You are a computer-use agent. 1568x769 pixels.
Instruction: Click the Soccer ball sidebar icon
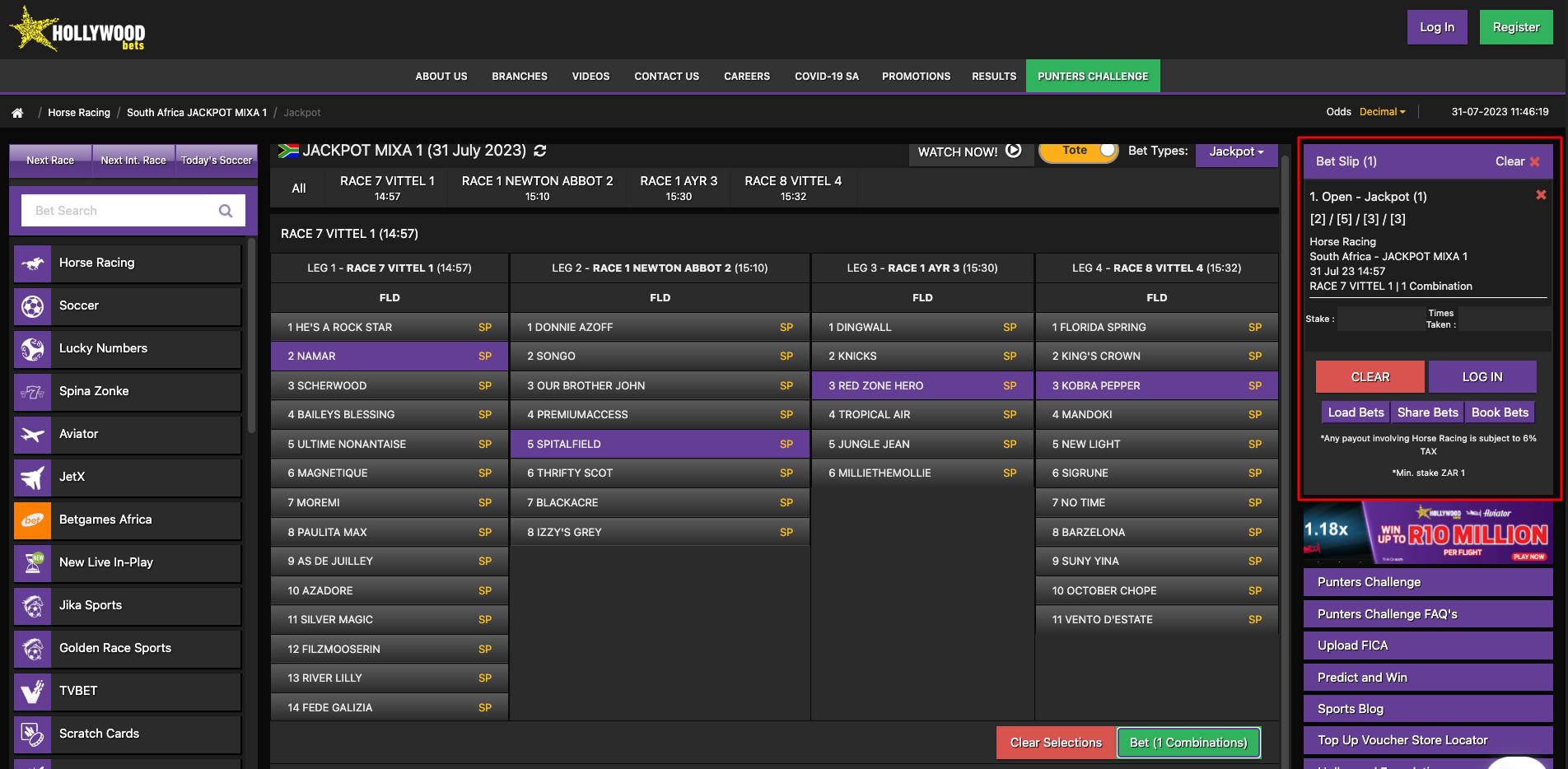pos(33,306)
